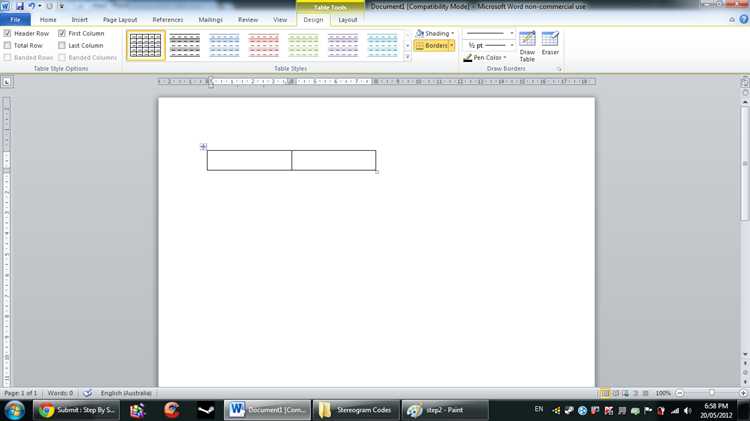Switch to the Review tab
This screenshot has height=421, width=750.
pyautogui.click(x=248, y=20)
